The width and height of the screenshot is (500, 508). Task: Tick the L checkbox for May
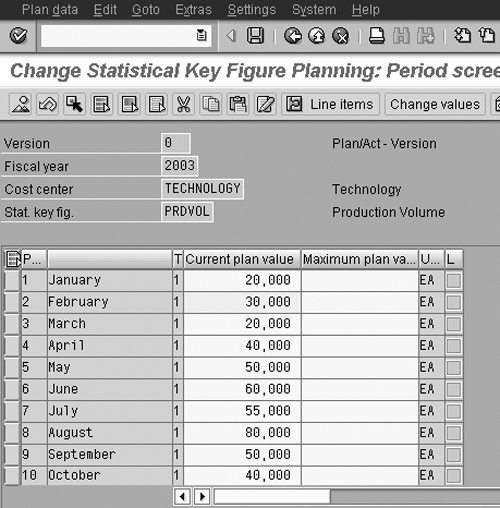click(x=454, y=368)
